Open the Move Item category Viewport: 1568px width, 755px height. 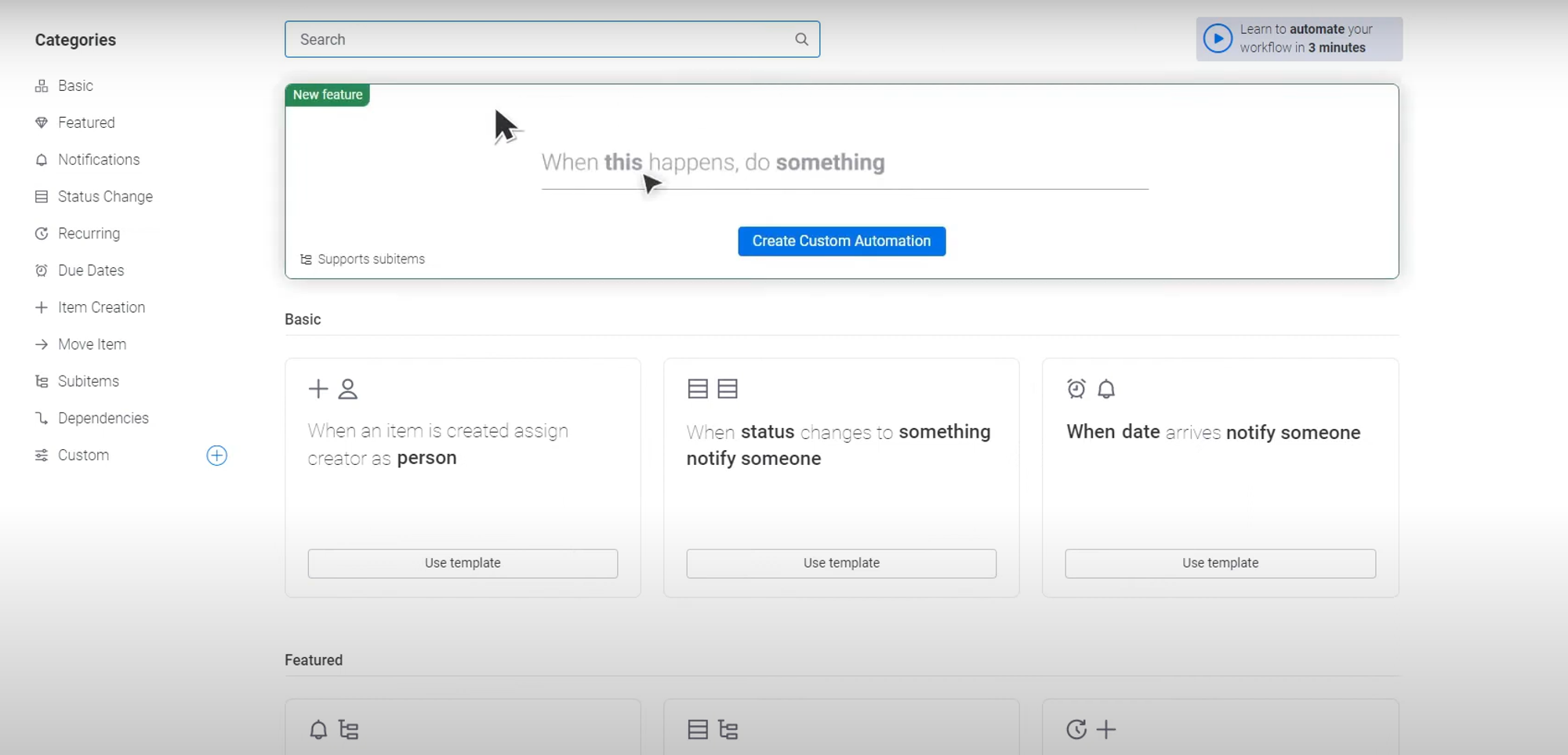[92, 344]
